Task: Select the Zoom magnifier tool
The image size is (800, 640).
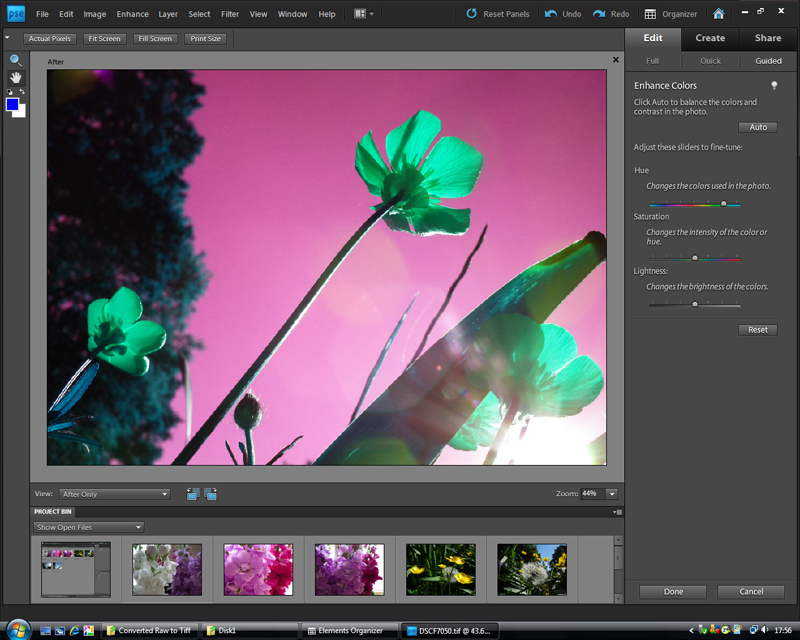Action: [x=15, y=60]
